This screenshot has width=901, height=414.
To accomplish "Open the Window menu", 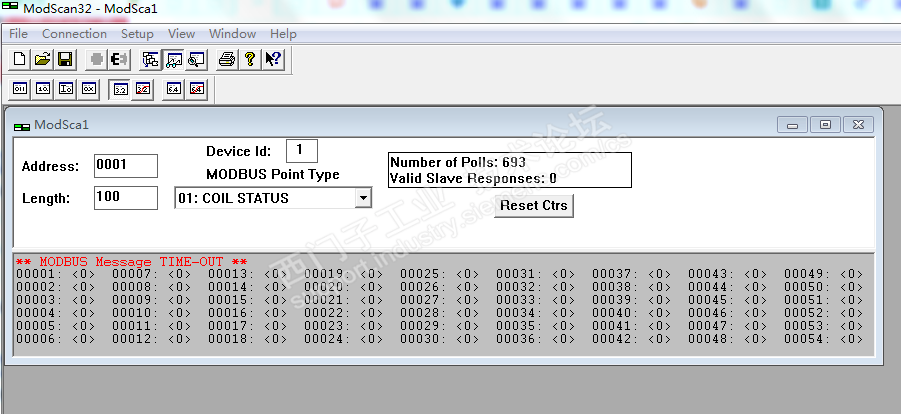I will click(x=232, y=34).
